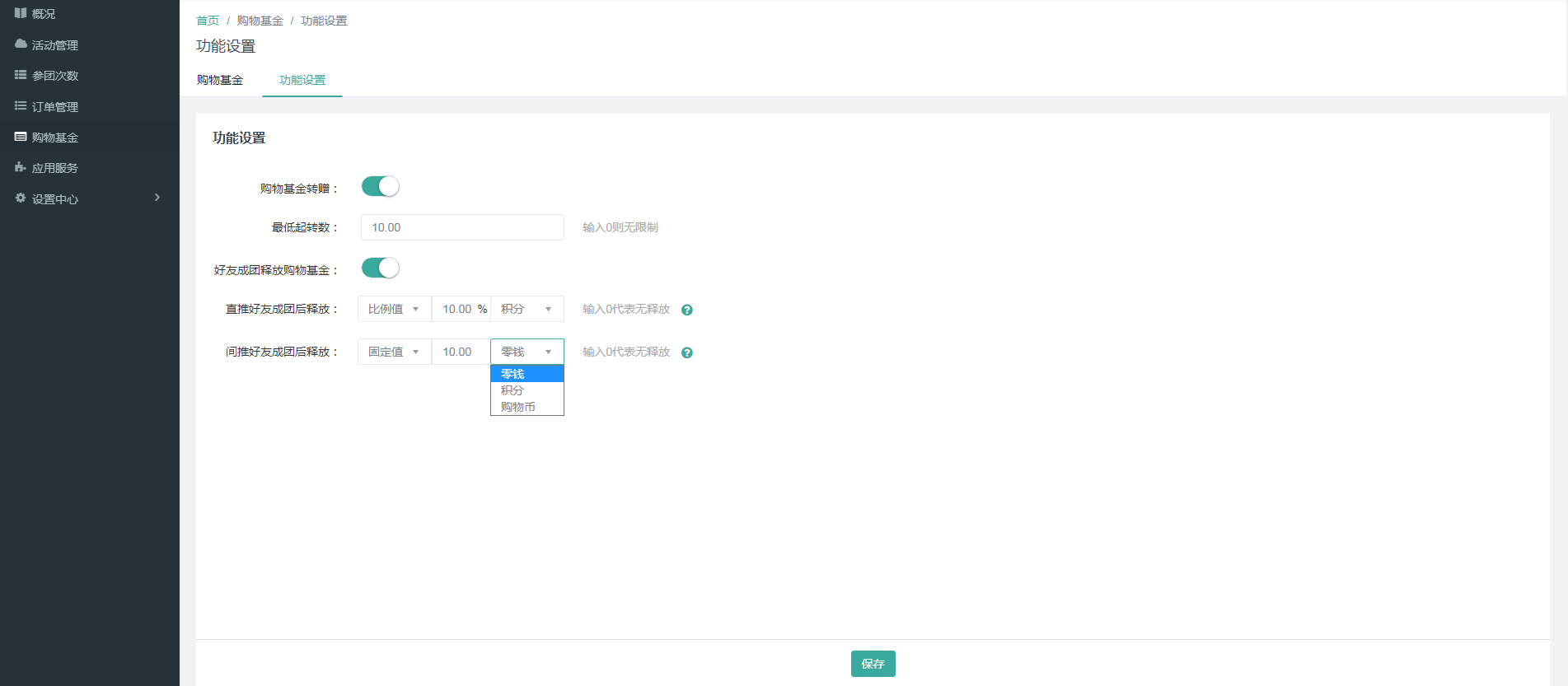
Task: Select 购物币 from the open dropdown list
Action: (518, 407)
